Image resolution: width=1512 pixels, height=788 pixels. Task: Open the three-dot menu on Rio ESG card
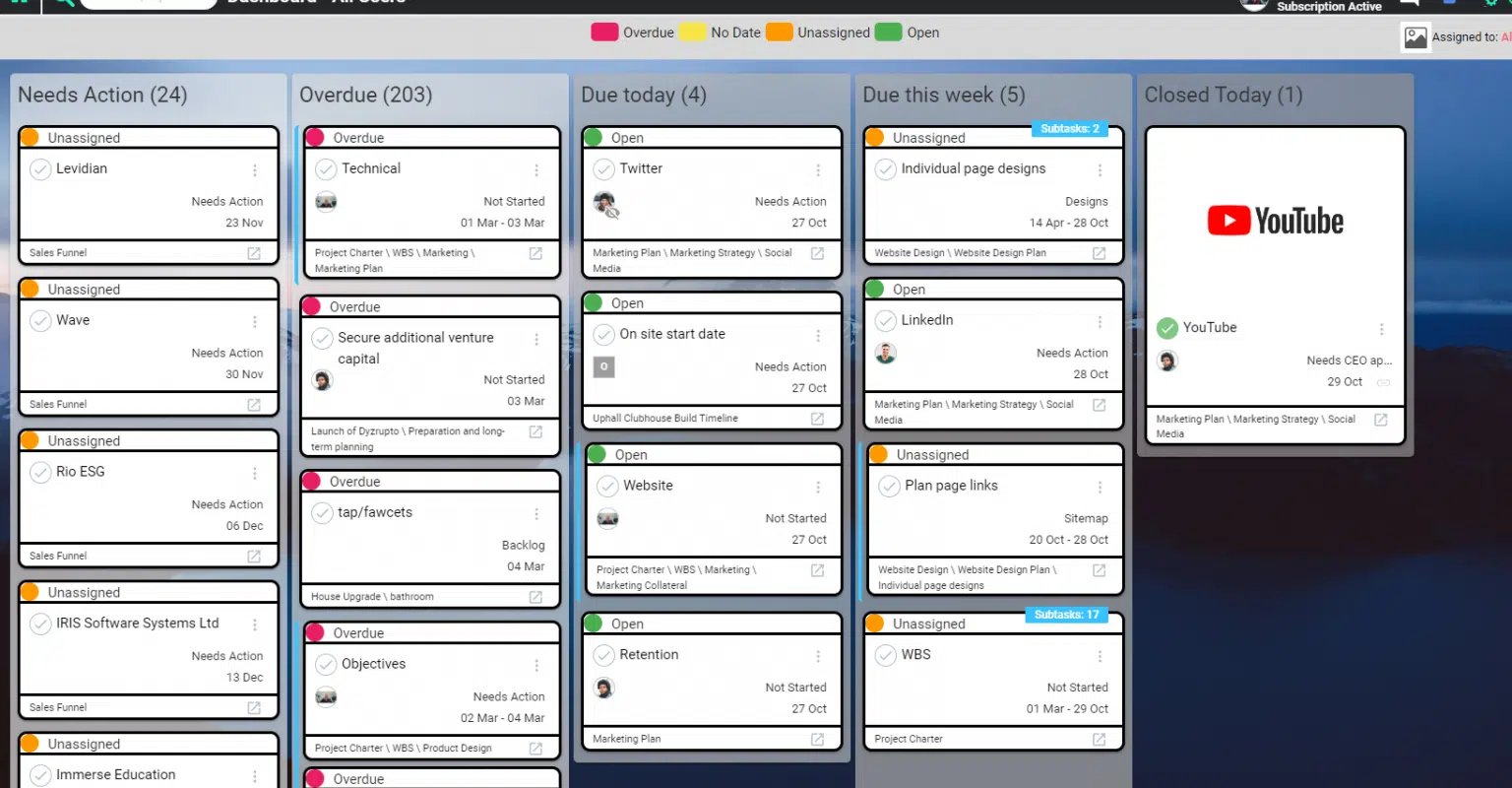click(x=255, y=473)
